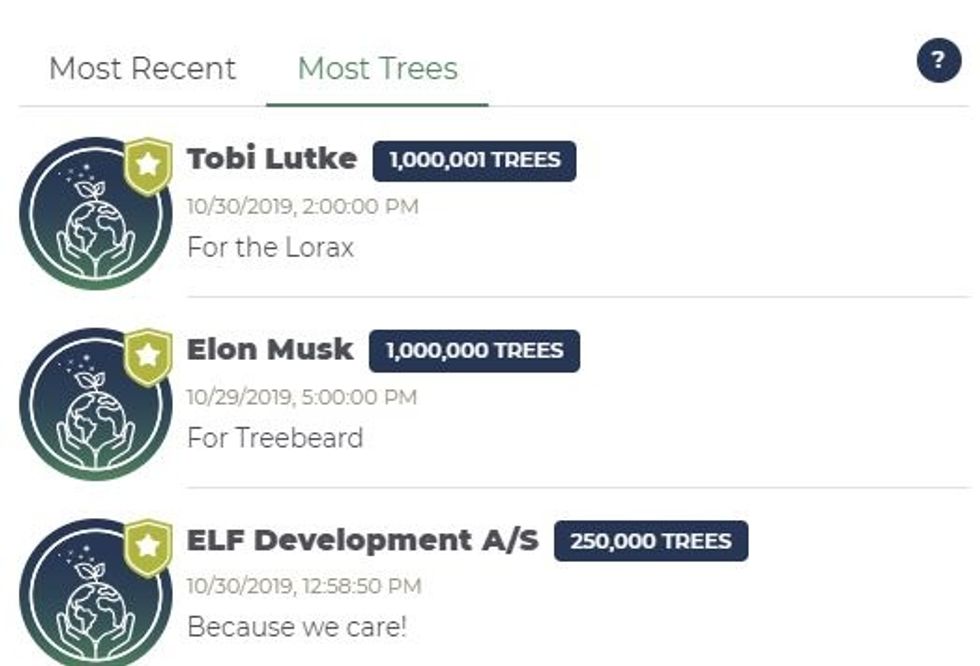Image resolution: width=980 pixels, height=666 pixels.
Task: Open ELF Development A/S donor name
Action: (x=362, y=540)
